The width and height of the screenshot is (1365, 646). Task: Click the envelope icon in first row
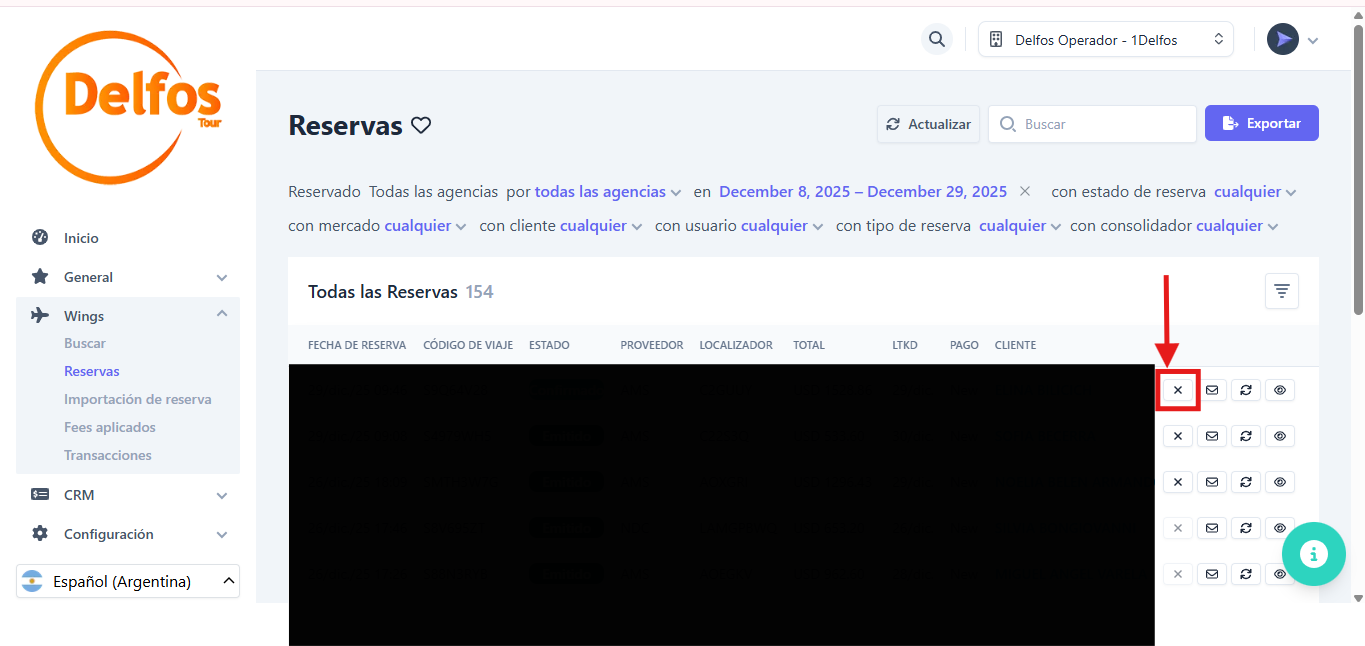tap(1211, 390)
